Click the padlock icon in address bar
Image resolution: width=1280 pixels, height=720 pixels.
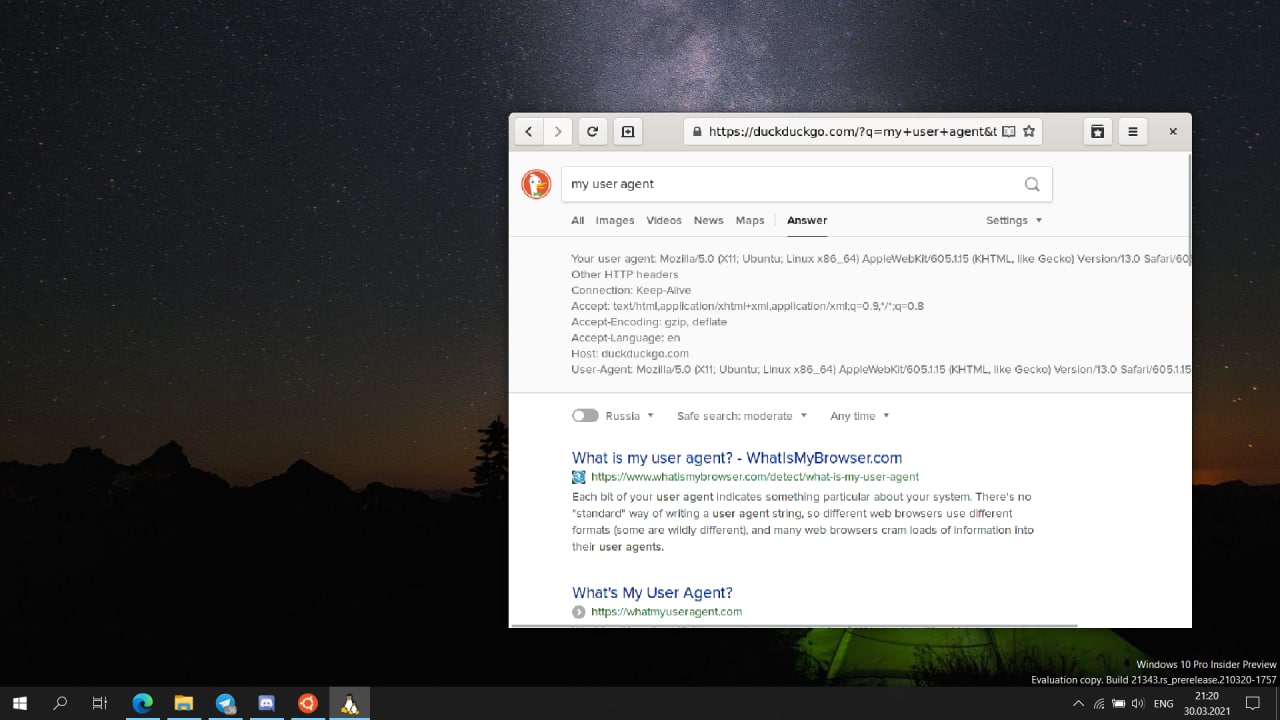pyautogui.click(x=696, y=131)
